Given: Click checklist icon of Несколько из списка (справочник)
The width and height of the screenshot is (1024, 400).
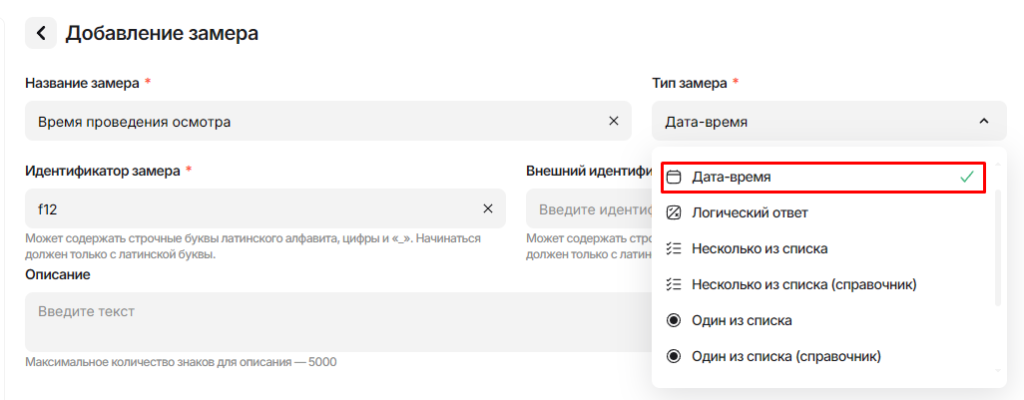Looking at the screenshot, I should coord(674,285).
